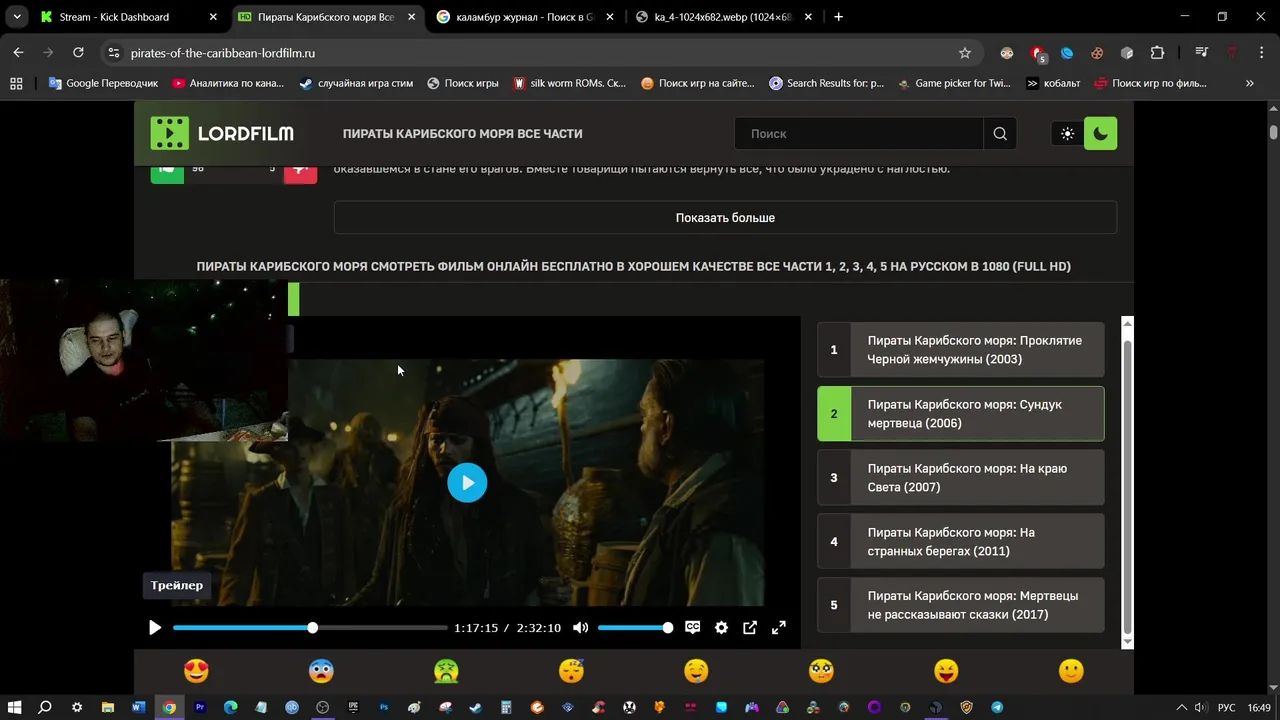React with smirking emoji
Viewport: 1280px width, 720px height.
[696, 671]
